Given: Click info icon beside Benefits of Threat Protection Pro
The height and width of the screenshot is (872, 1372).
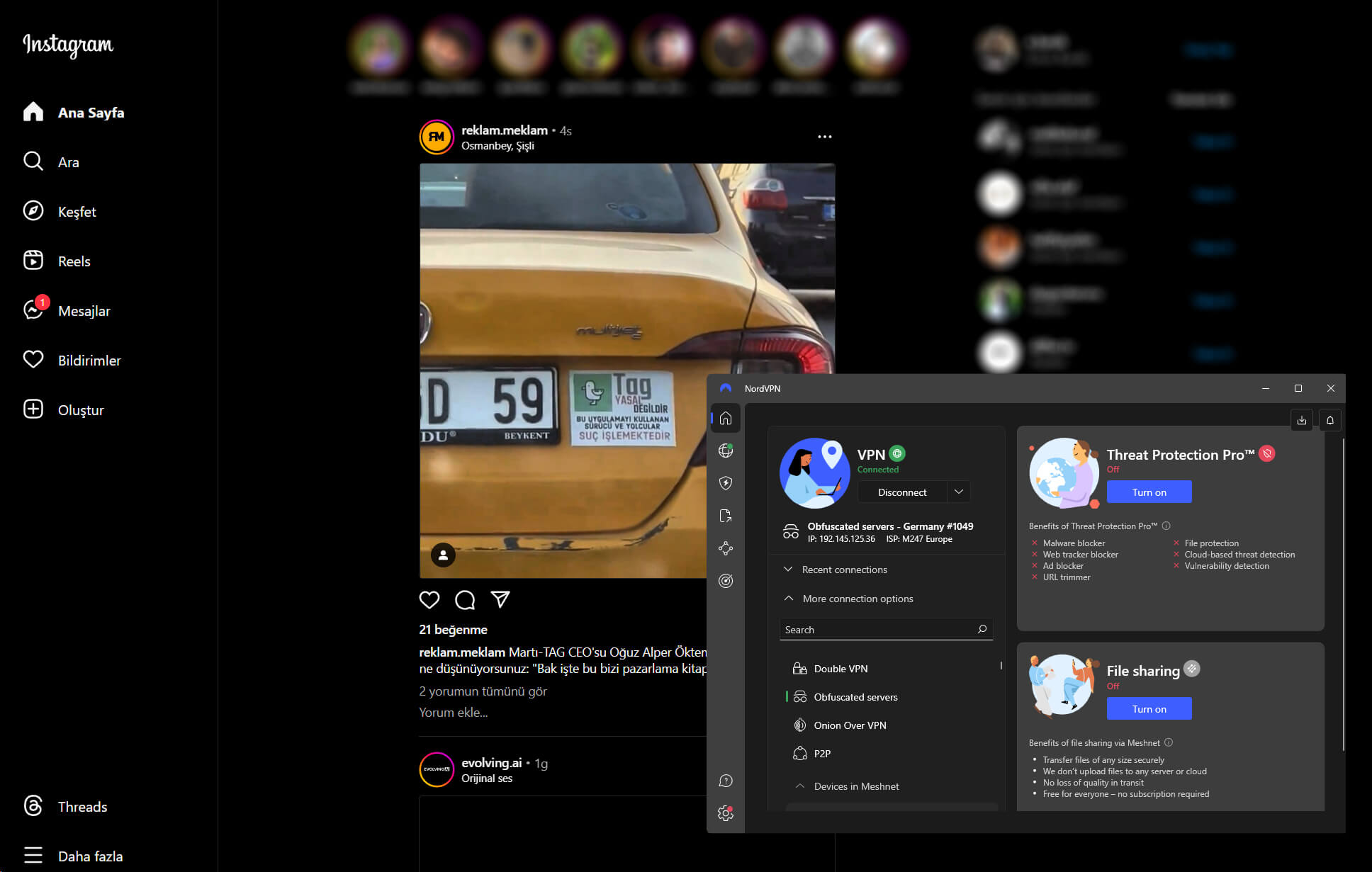Looking at the screenshot, I should pyautogui.click(x=1166, y=526).
